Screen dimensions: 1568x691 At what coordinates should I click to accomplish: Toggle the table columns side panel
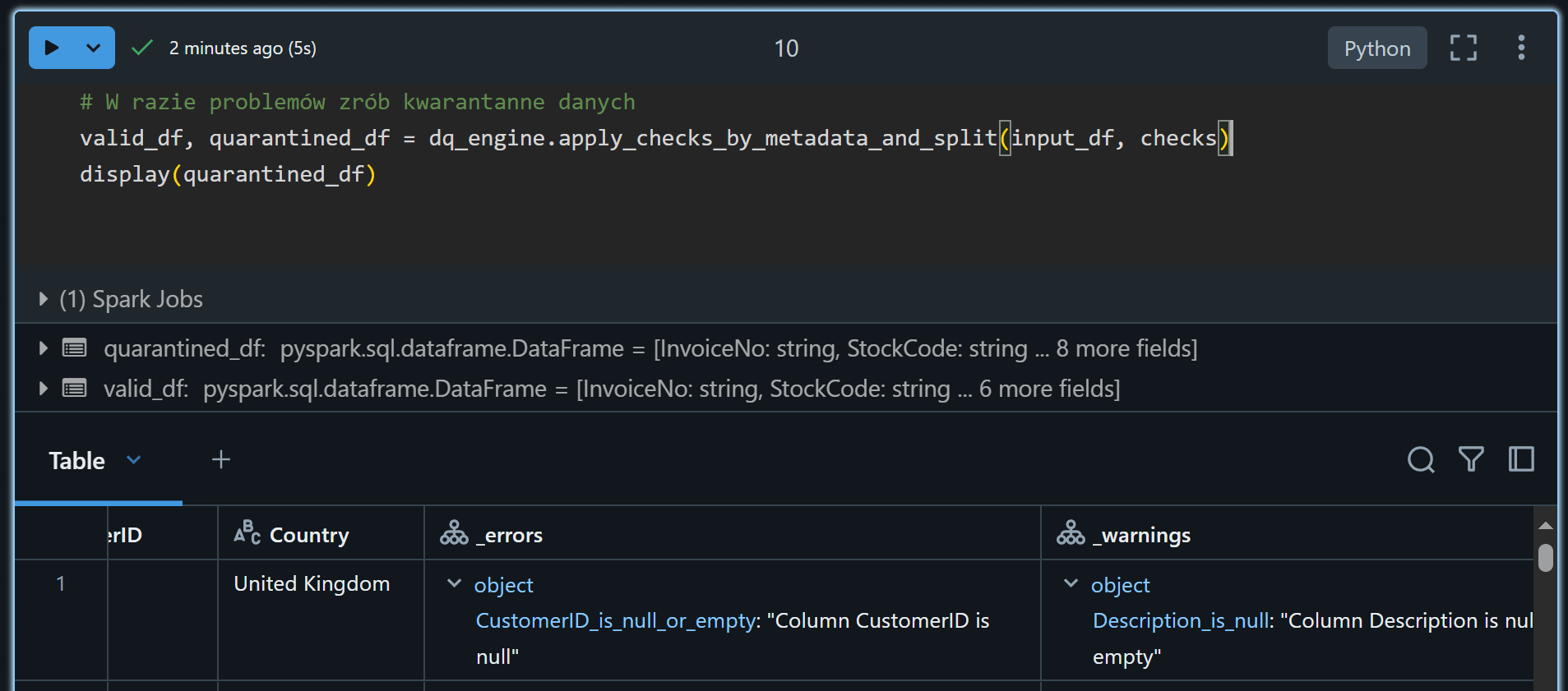tap(1520, 459)
